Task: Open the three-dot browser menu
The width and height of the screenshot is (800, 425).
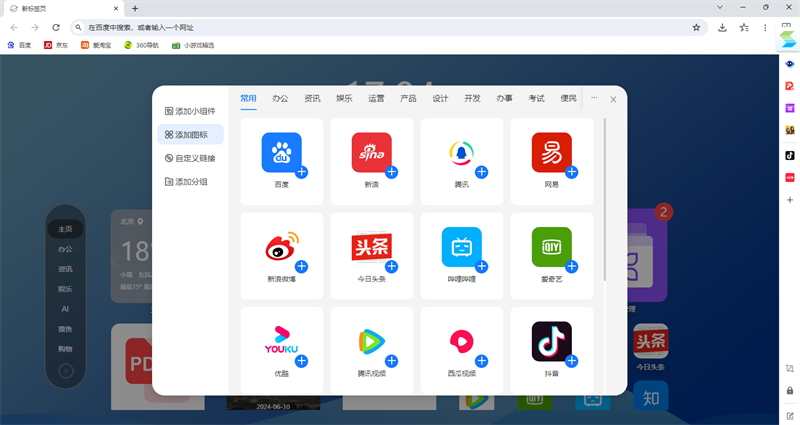Action: [x=765, y=28]
